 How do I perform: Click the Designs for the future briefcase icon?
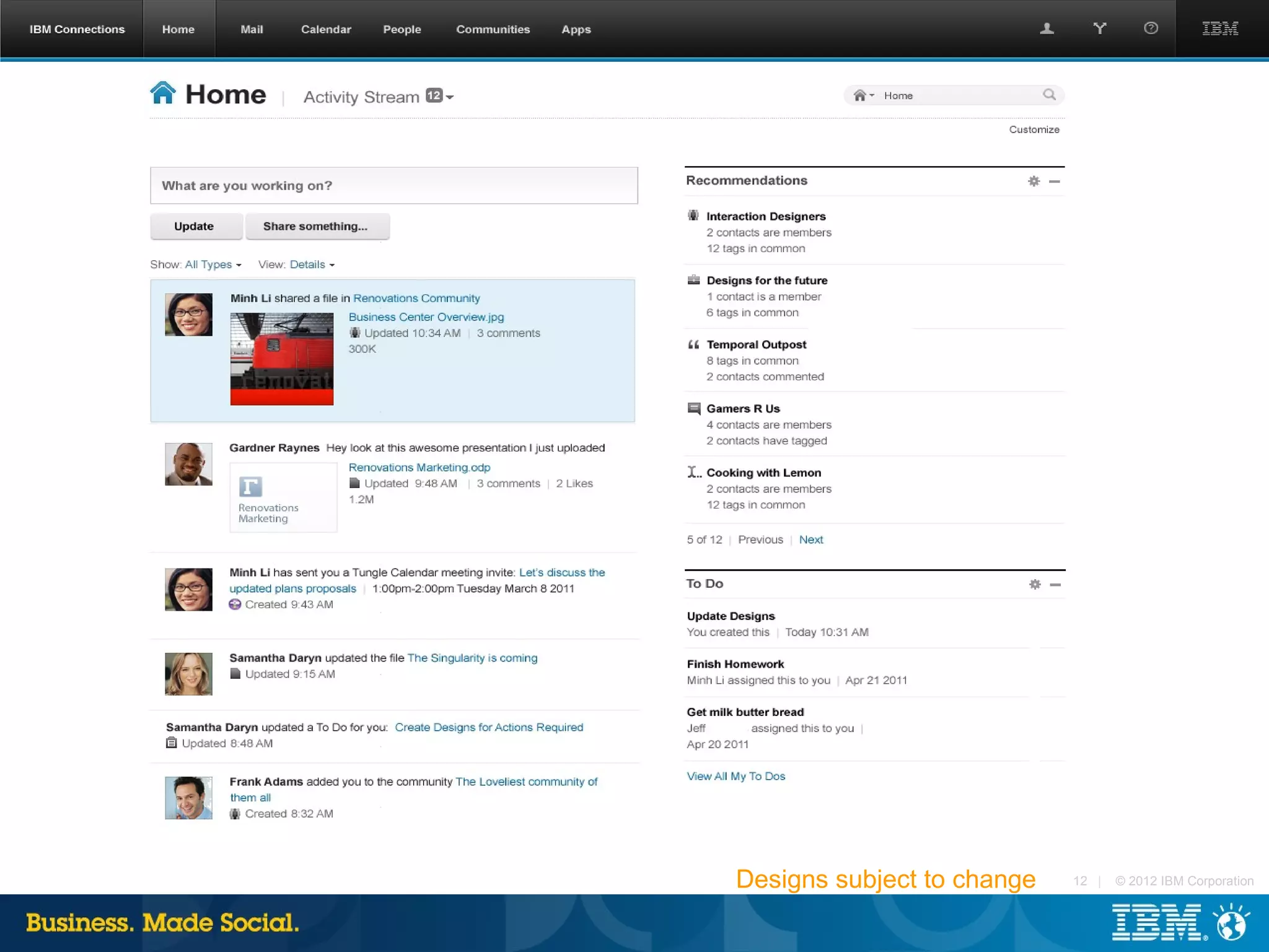pos(693,280)
